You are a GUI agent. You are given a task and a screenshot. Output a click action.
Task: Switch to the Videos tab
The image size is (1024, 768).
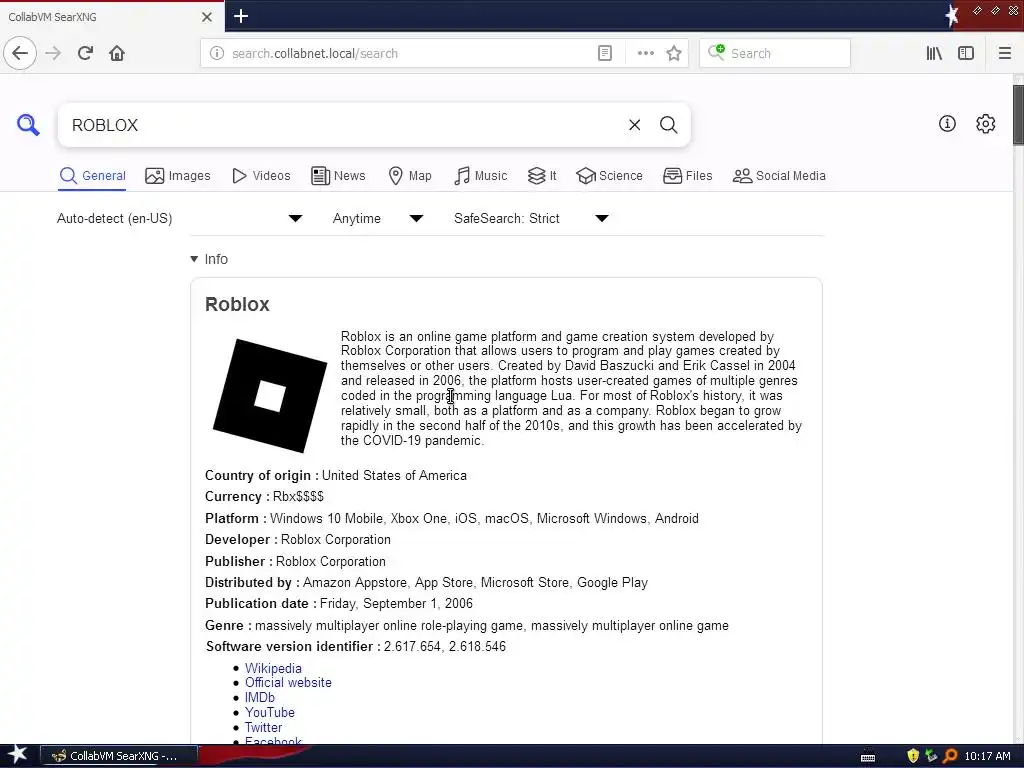[x=261, y=176]
